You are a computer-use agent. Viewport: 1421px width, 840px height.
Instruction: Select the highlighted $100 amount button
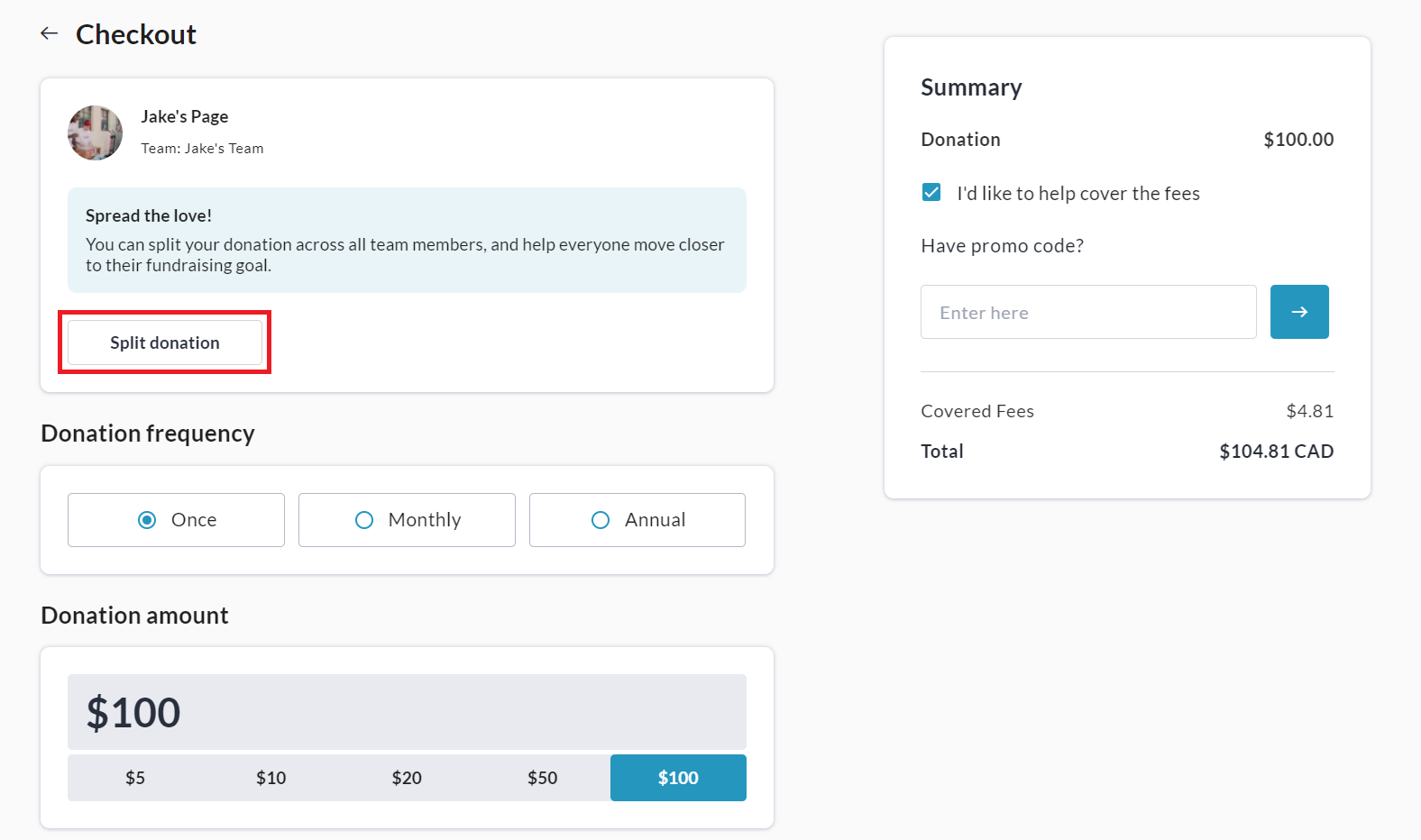(678, 778)
